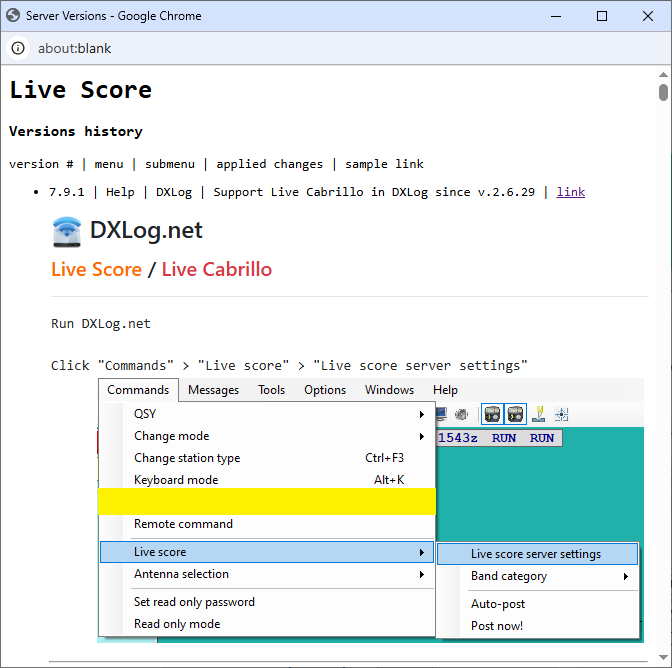The height and width of the screenshot is (668, 672).
Task: Click the Alt+K shortcut text
Action: pyautogui.click(x=389, y=480)
